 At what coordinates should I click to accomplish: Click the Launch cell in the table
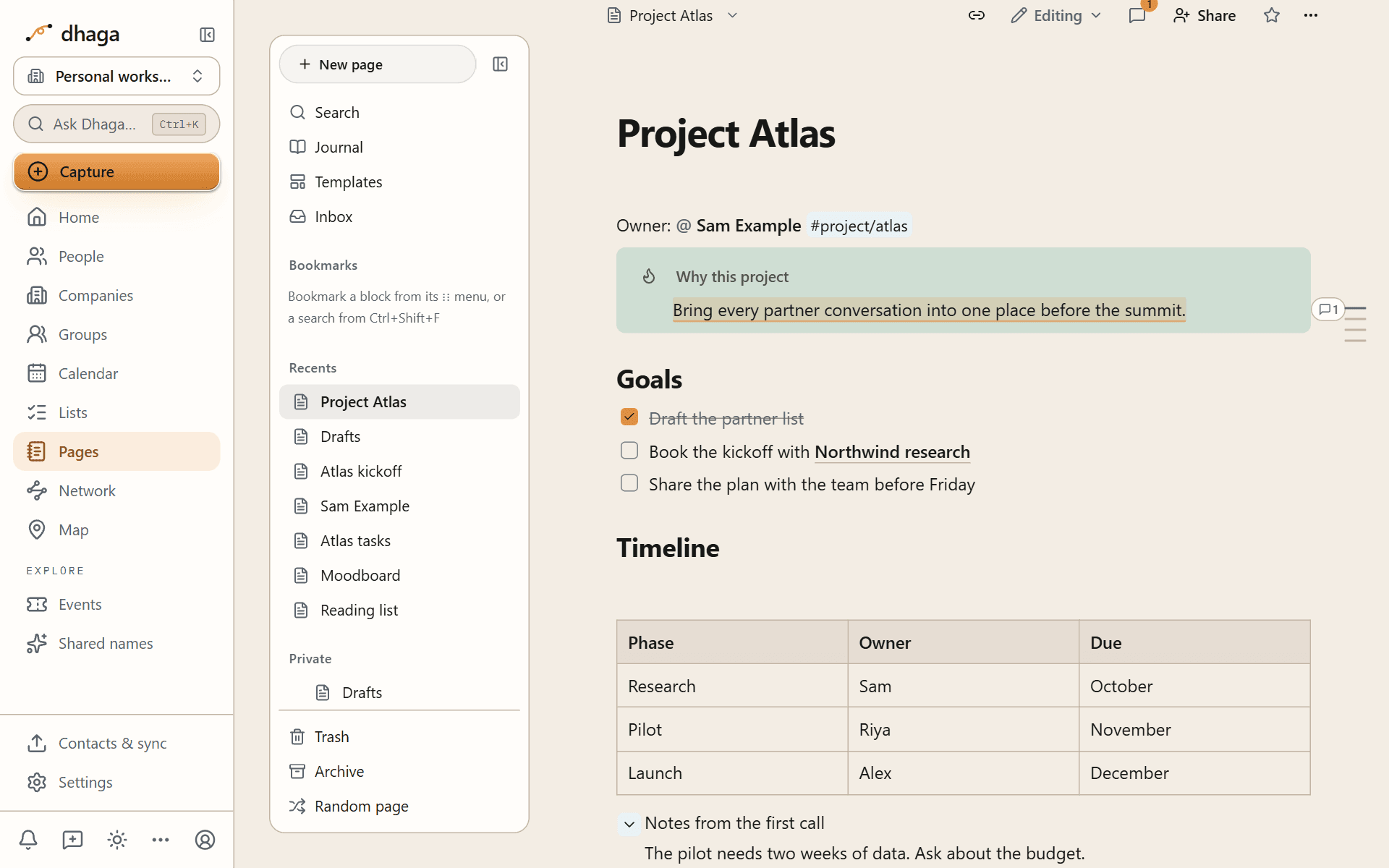click(x=732, y=773)
